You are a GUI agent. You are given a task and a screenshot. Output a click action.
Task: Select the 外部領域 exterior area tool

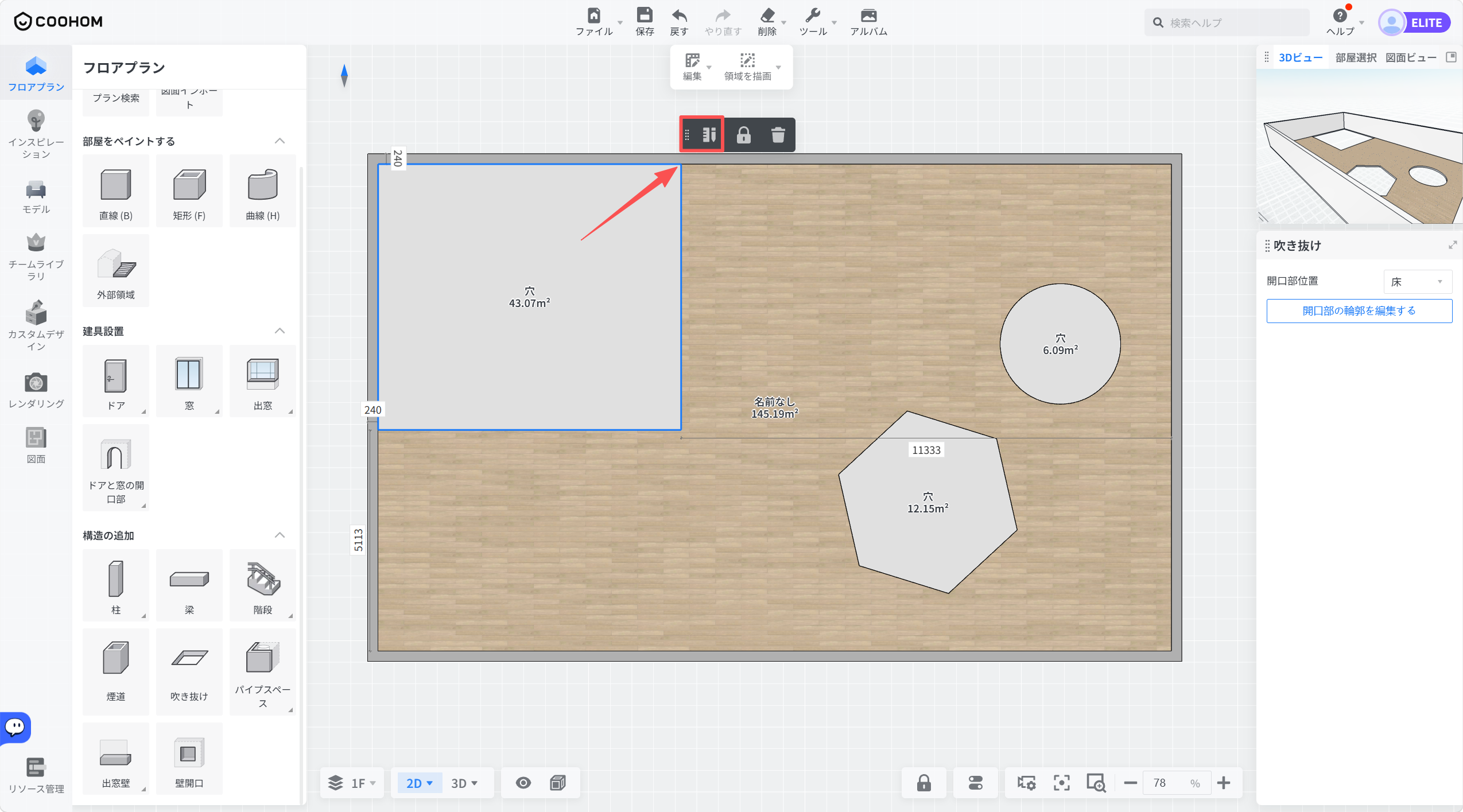116,270
